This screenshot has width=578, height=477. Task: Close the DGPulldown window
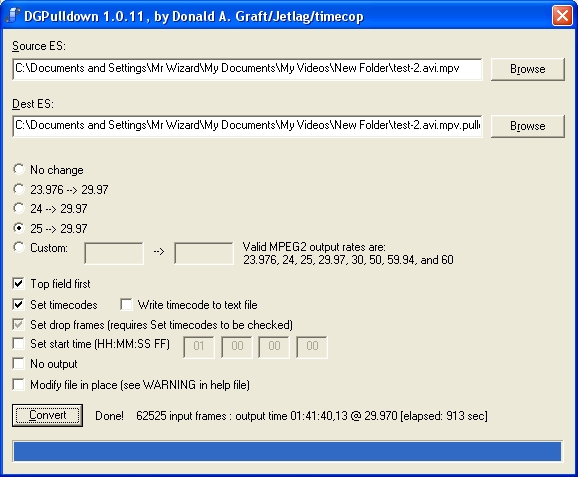tap(562, 16)
